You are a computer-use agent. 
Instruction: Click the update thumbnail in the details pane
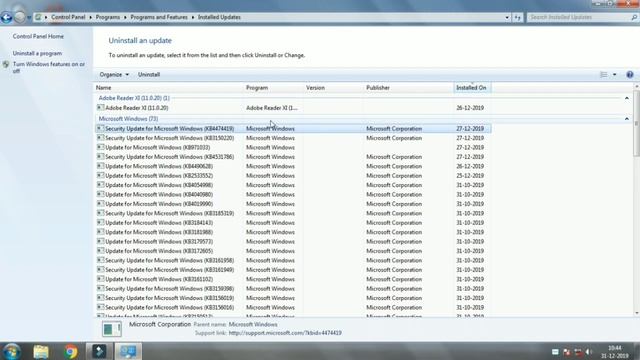point(111,329)
